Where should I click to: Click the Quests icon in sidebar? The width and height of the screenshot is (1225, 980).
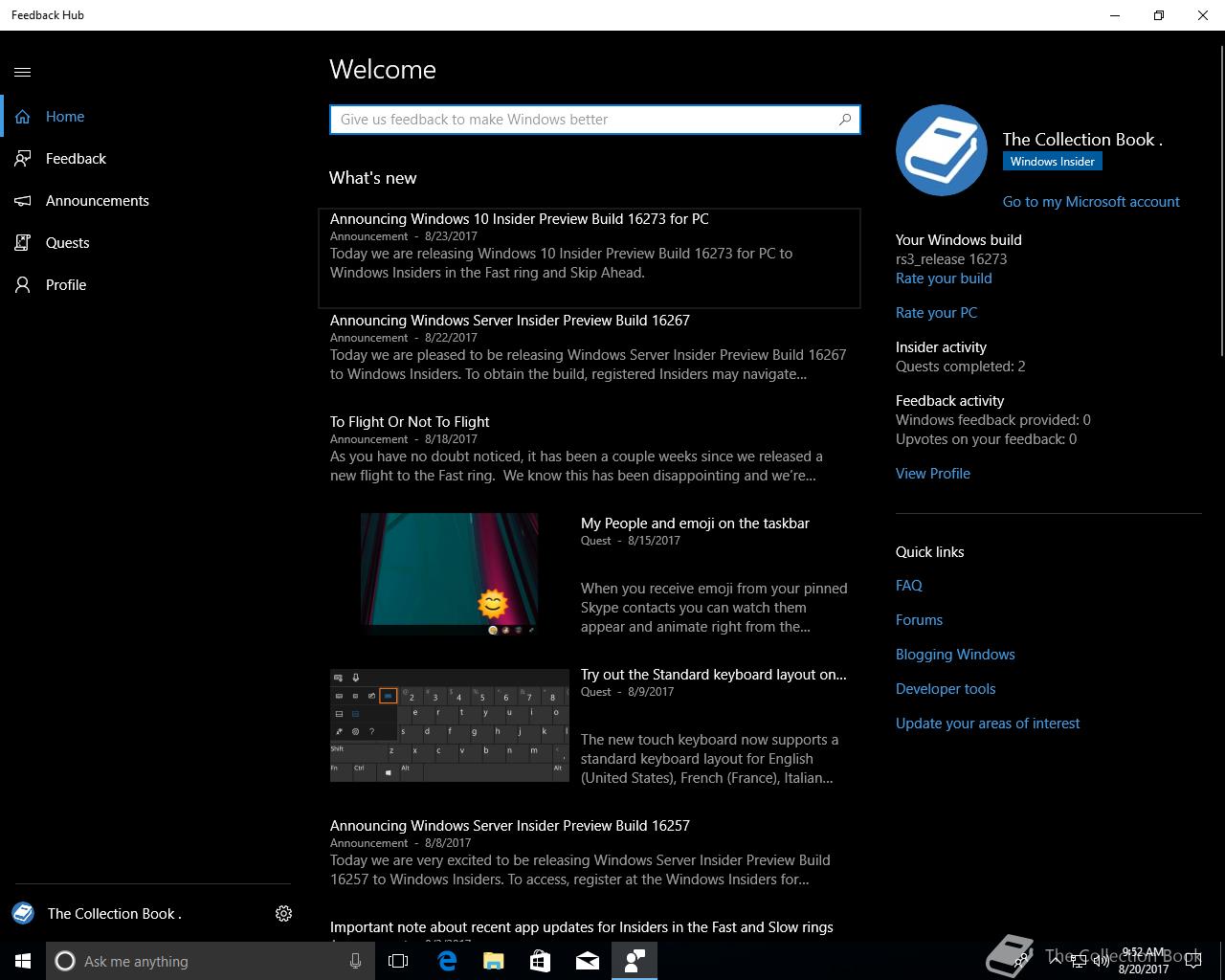point(23,243)
